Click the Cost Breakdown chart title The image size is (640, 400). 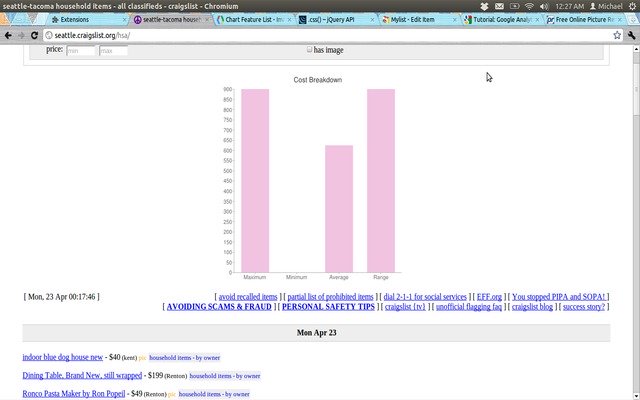(318, 80)
